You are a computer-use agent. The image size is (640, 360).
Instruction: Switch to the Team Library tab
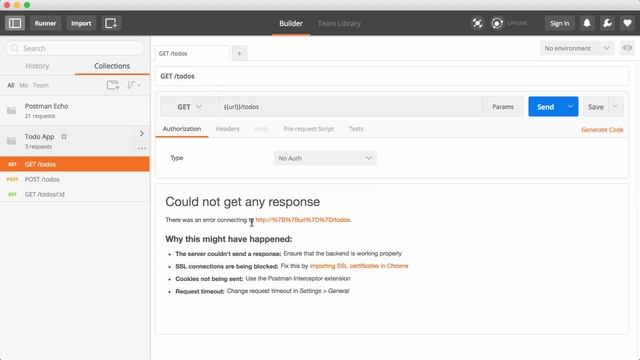[339, 23]
